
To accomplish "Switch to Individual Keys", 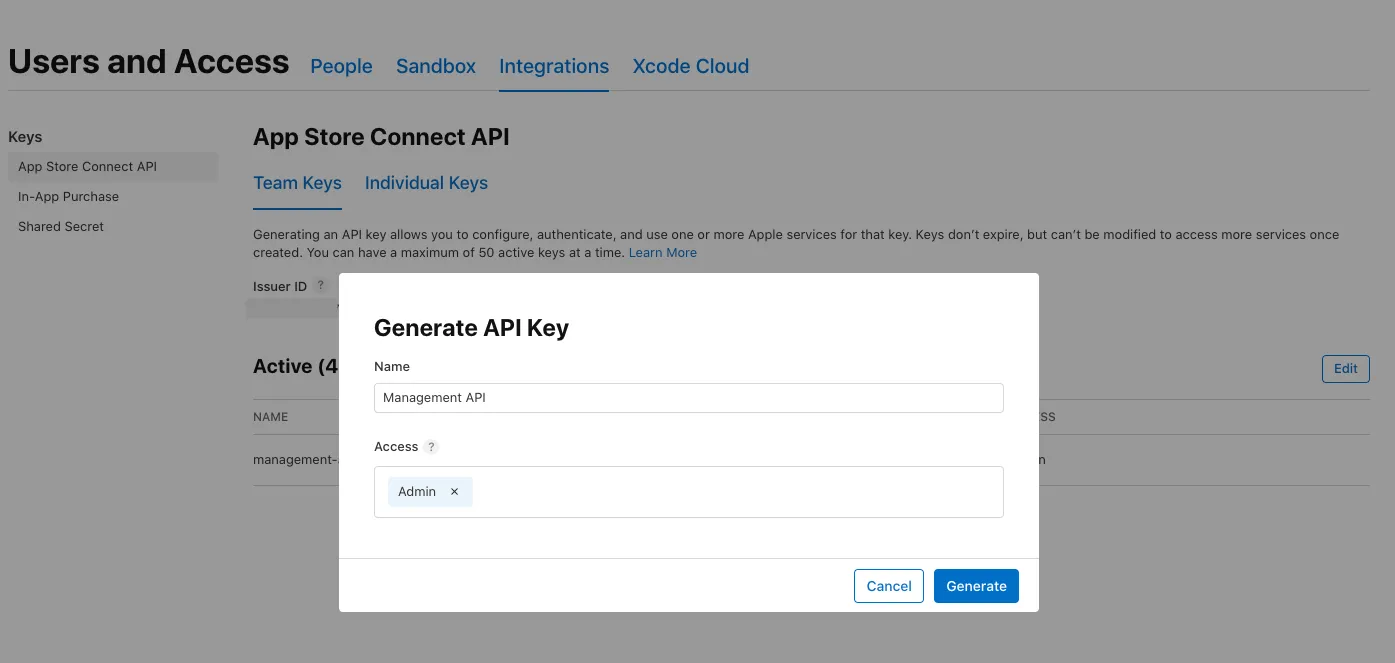I will [426, 183].
